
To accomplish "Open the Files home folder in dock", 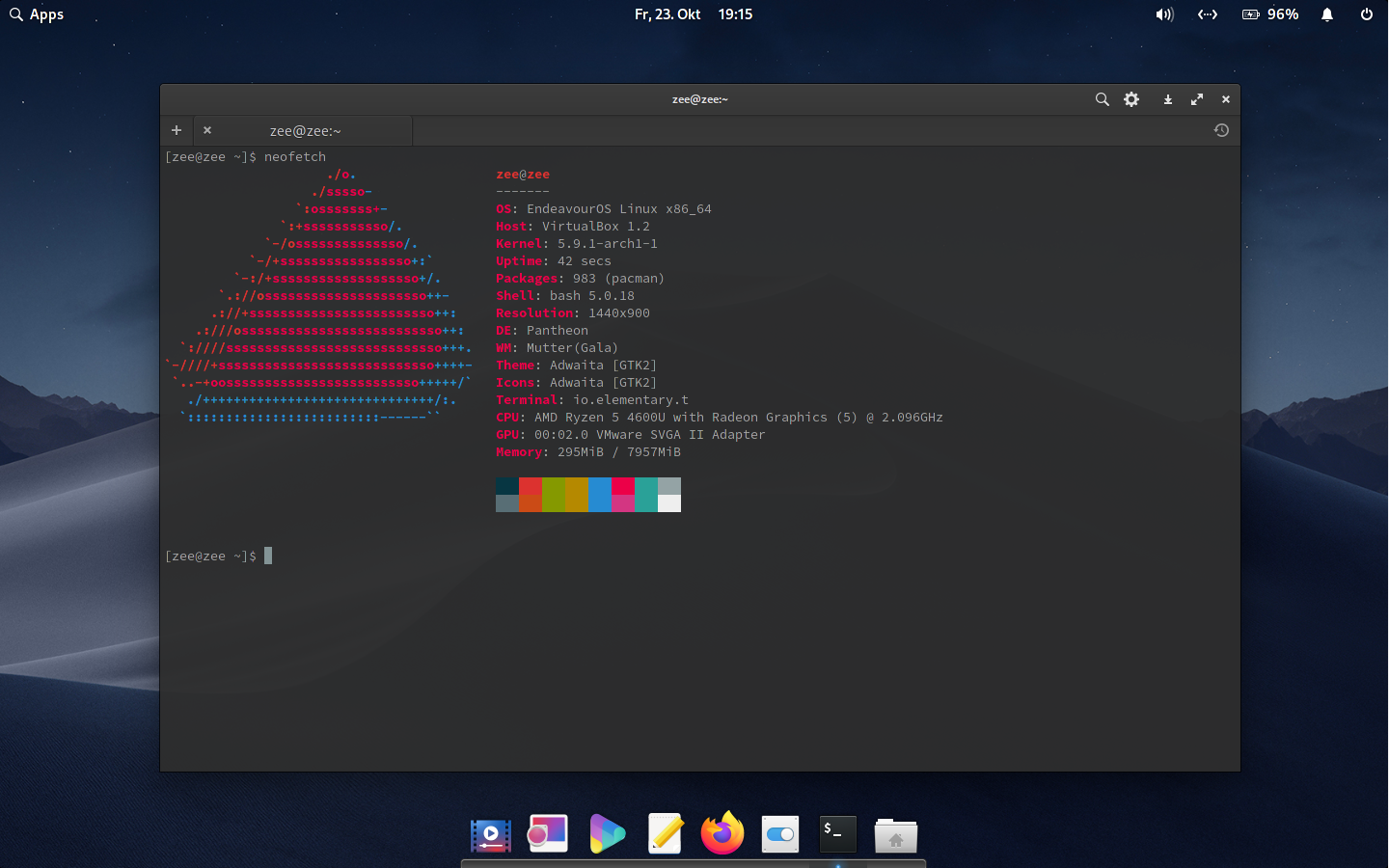I will pyautogui.click(x=896, y=834).
